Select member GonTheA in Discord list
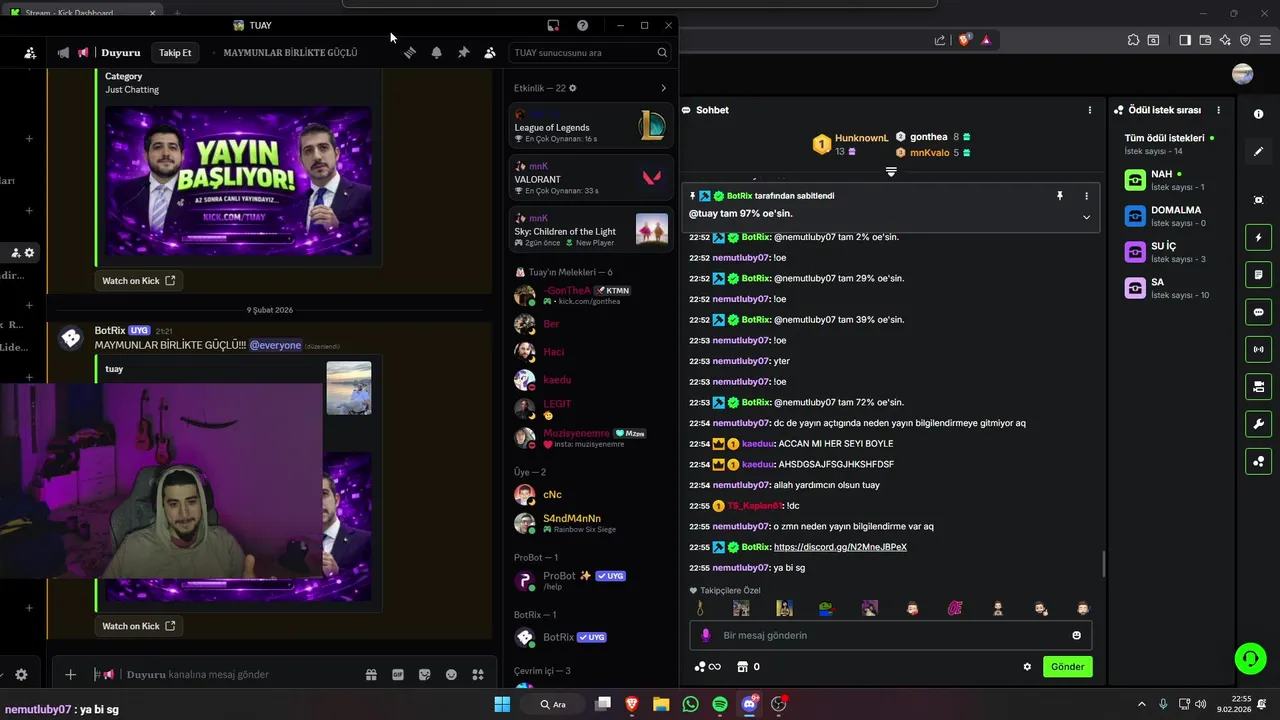1280x720 pixels. [x=590, y=295]
